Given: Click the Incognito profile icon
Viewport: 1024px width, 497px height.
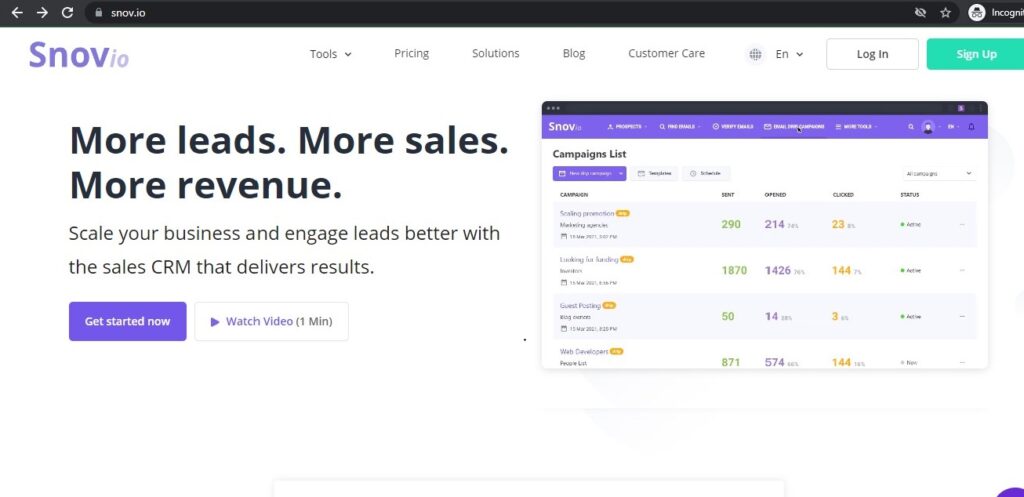Looking at the screenshot, I should click(x=977, y=13).
